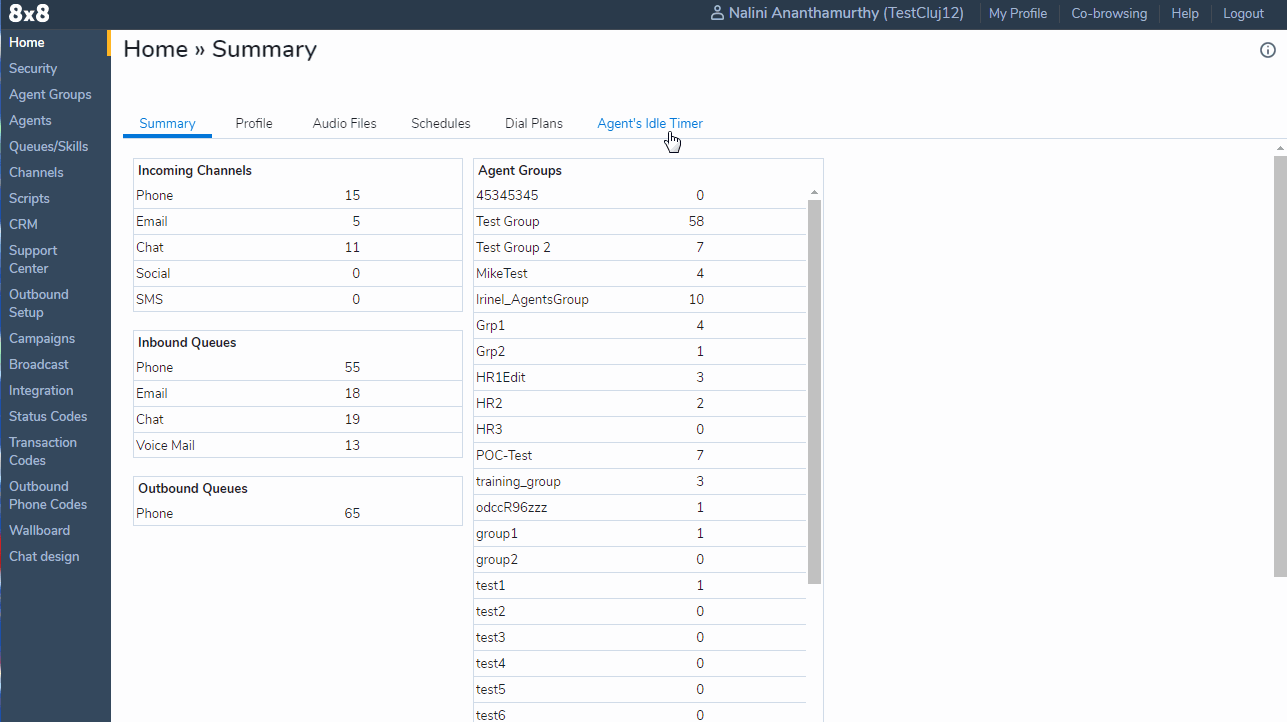Click the user icon beside Nalini Ananthamurthy
This screenshot has width=1287, height=722.
716,14
